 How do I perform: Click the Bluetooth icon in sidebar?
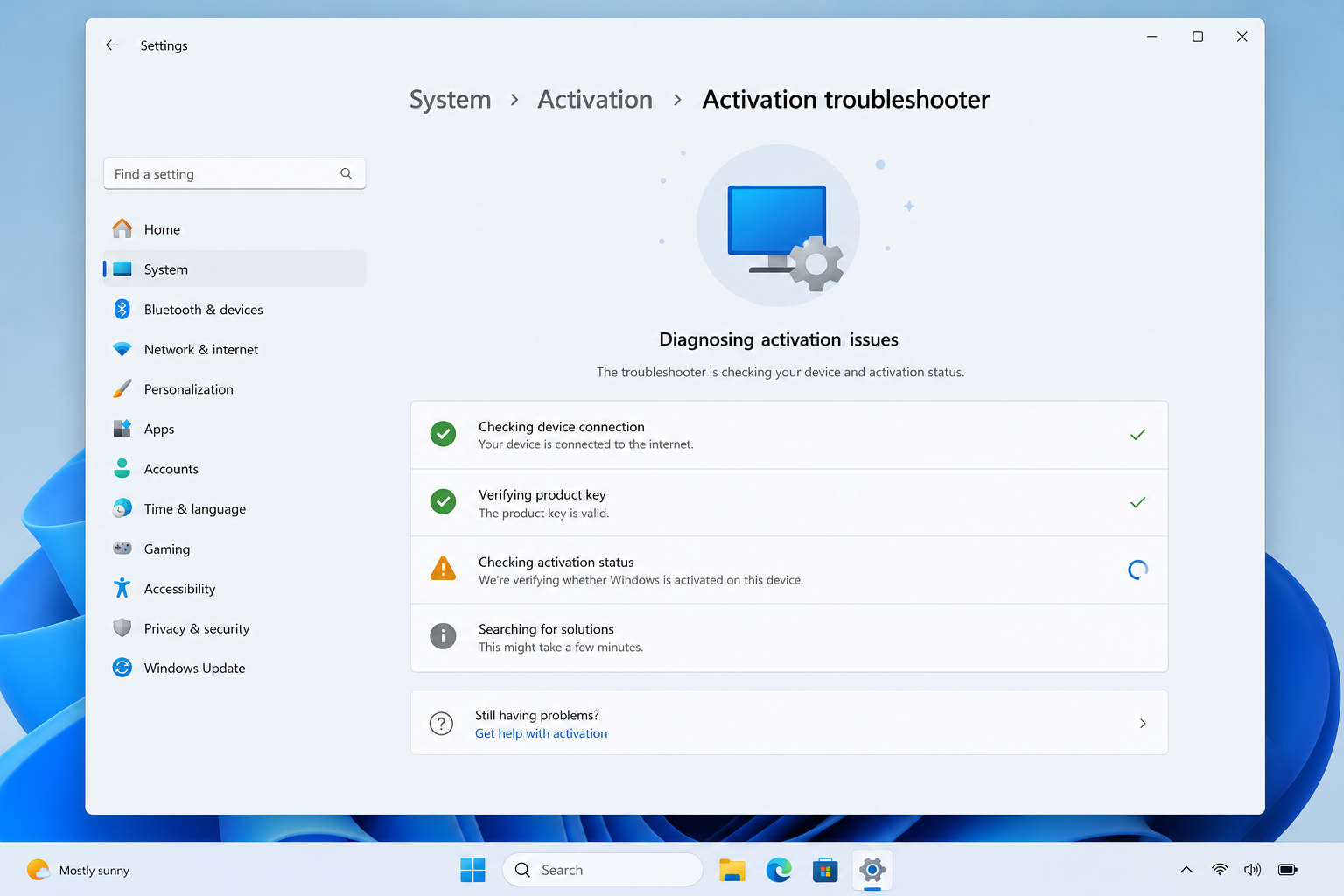122,309
